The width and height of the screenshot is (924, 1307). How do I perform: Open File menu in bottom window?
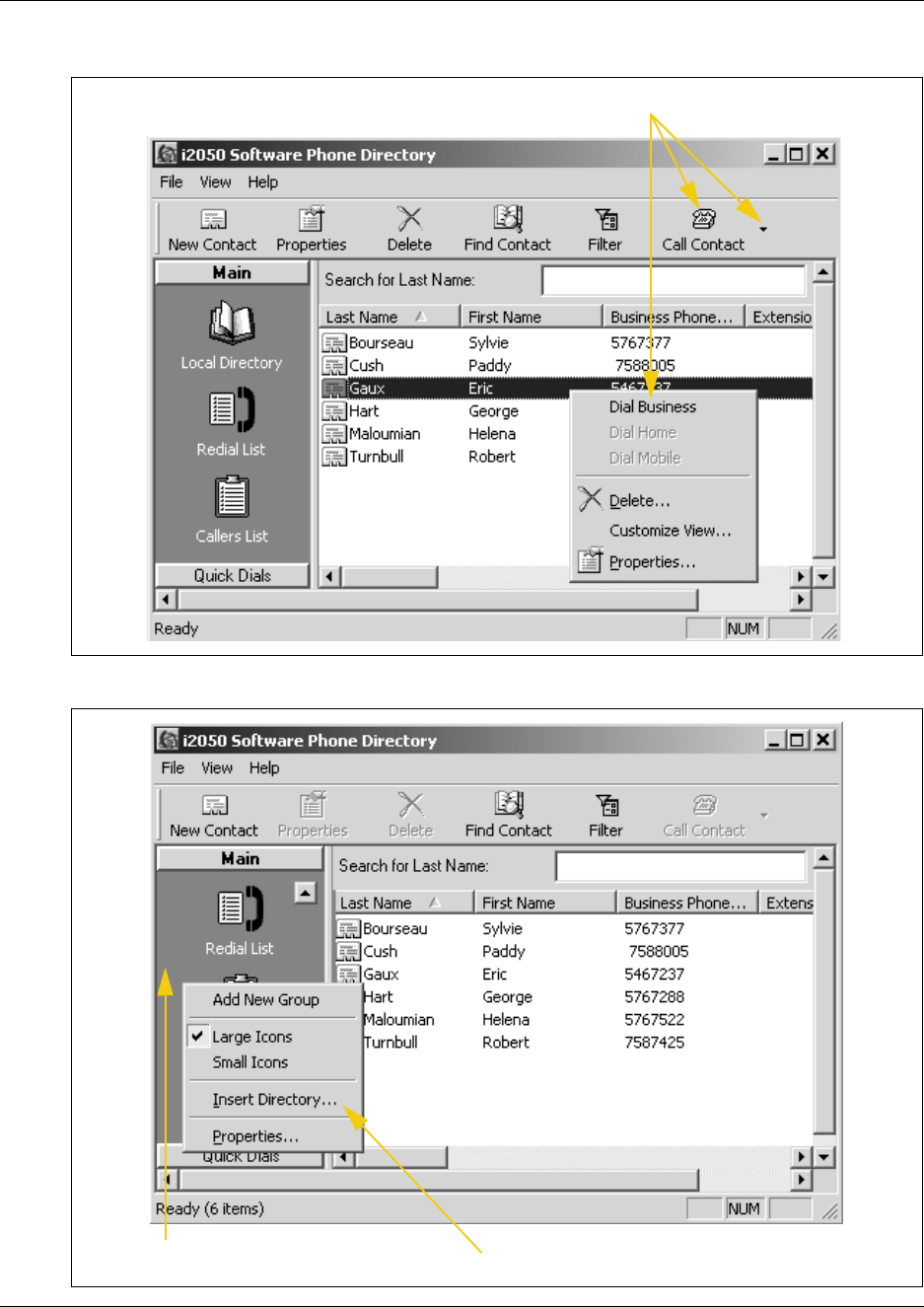pos(173,767)
